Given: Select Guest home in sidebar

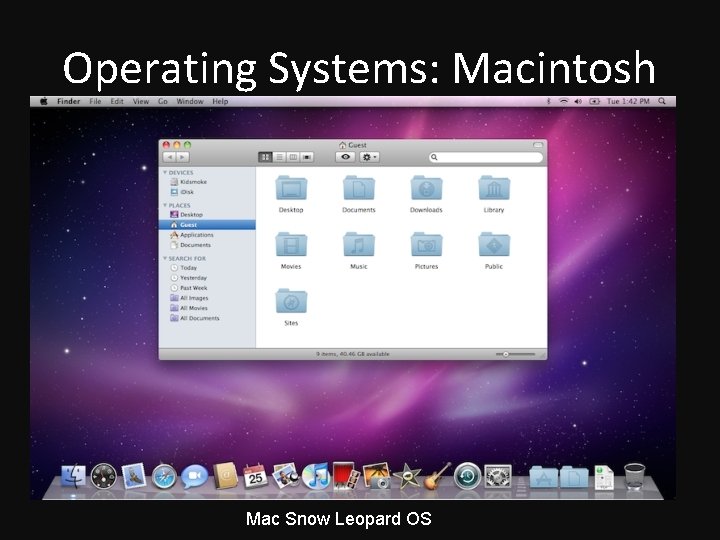Looking at the screenshot, I should 207,225.
